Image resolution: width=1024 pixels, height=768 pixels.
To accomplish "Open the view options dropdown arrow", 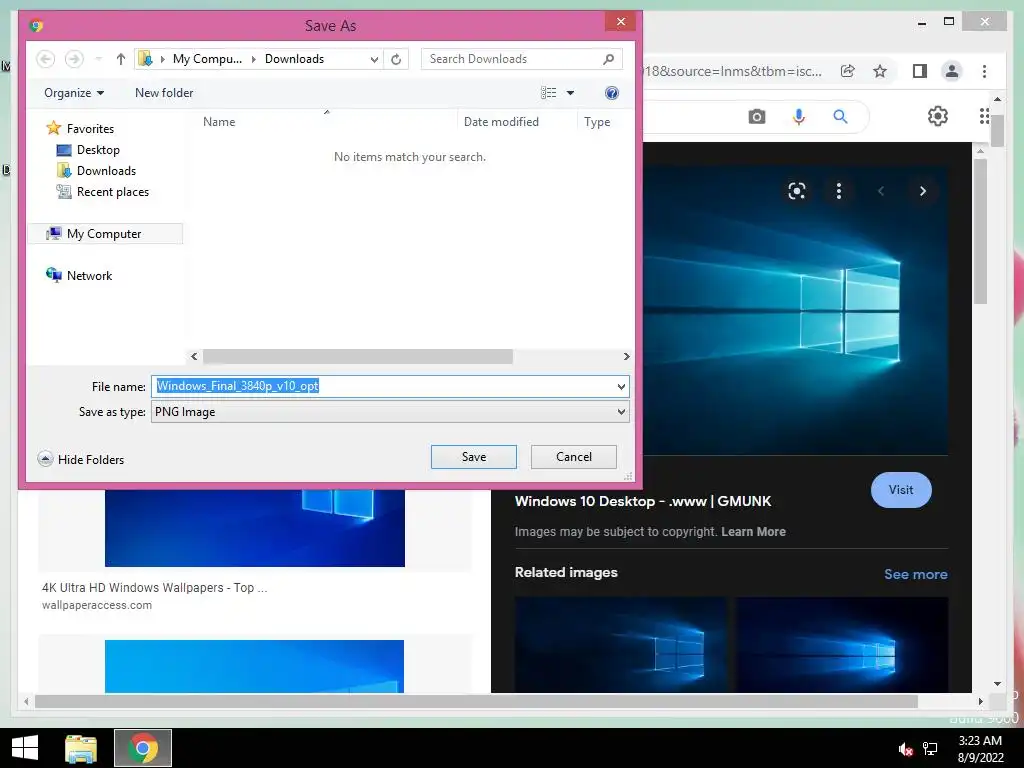I will [x=570, y=93].
